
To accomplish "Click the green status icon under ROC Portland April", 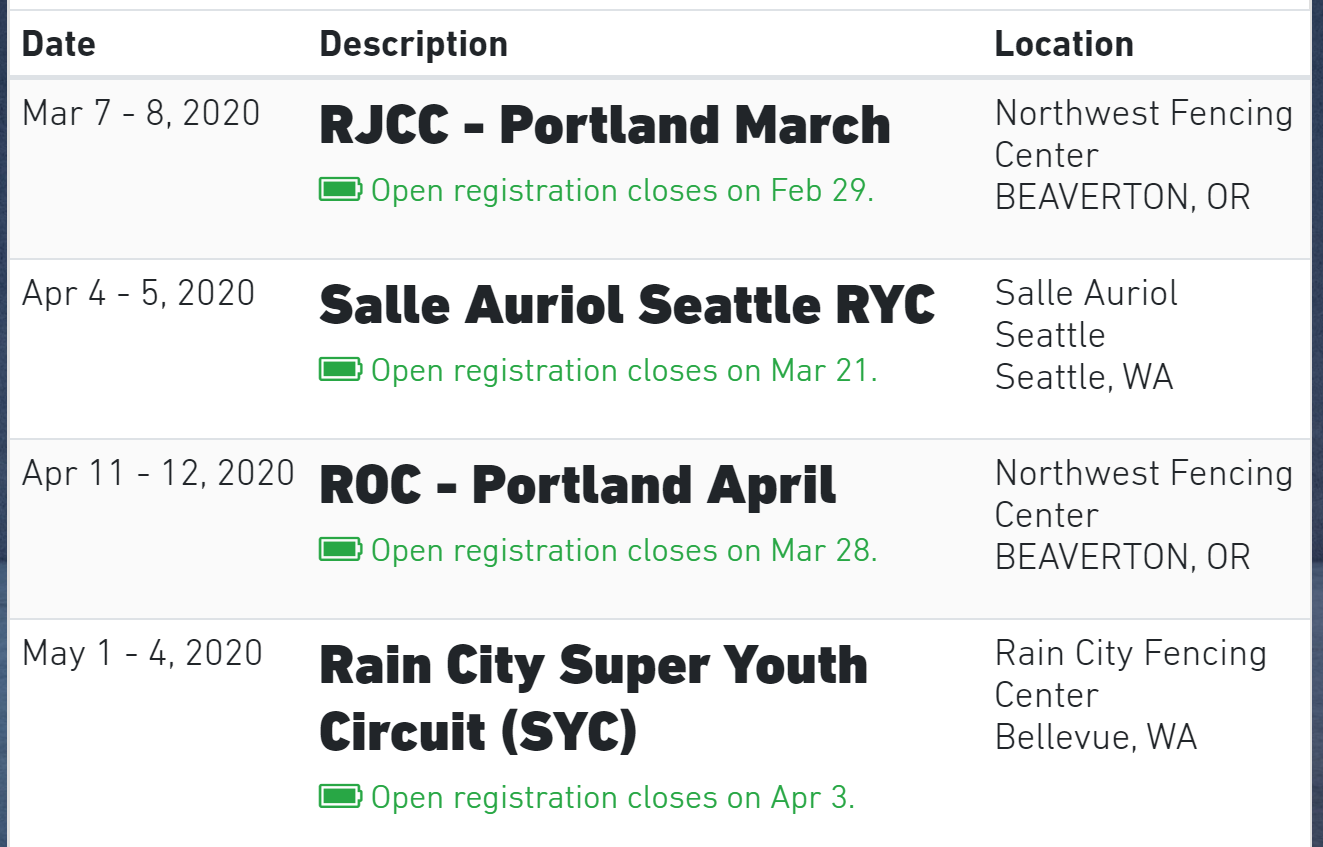I will [340, 550].
